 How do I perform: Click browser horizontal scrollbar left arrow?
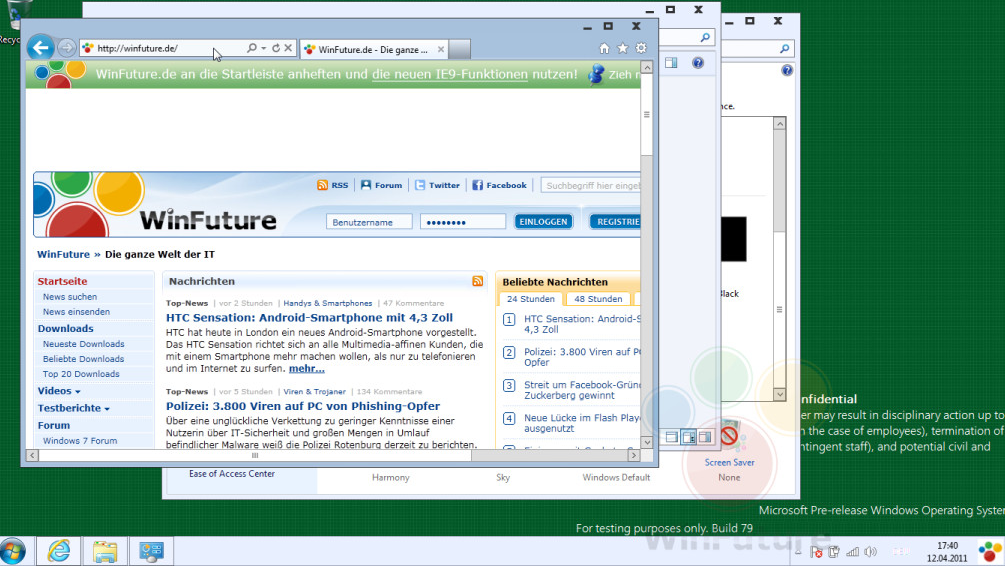tap(32, 455)
